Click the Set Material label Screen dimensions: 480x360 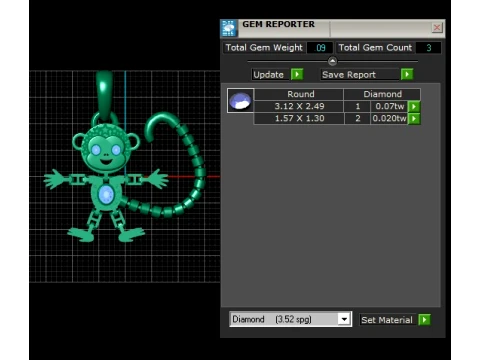[387, 320]
